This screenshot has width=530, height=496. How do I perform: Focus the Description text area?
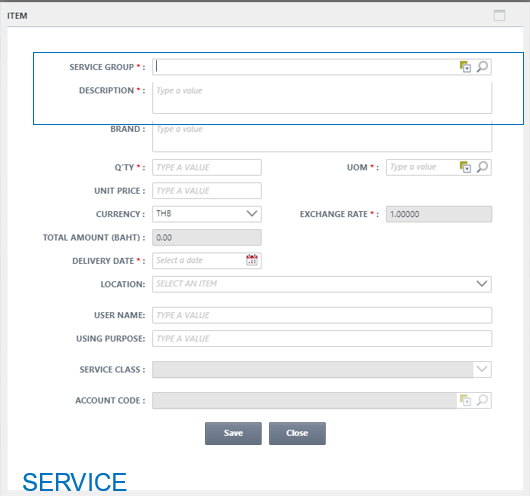tap(322, 98)
